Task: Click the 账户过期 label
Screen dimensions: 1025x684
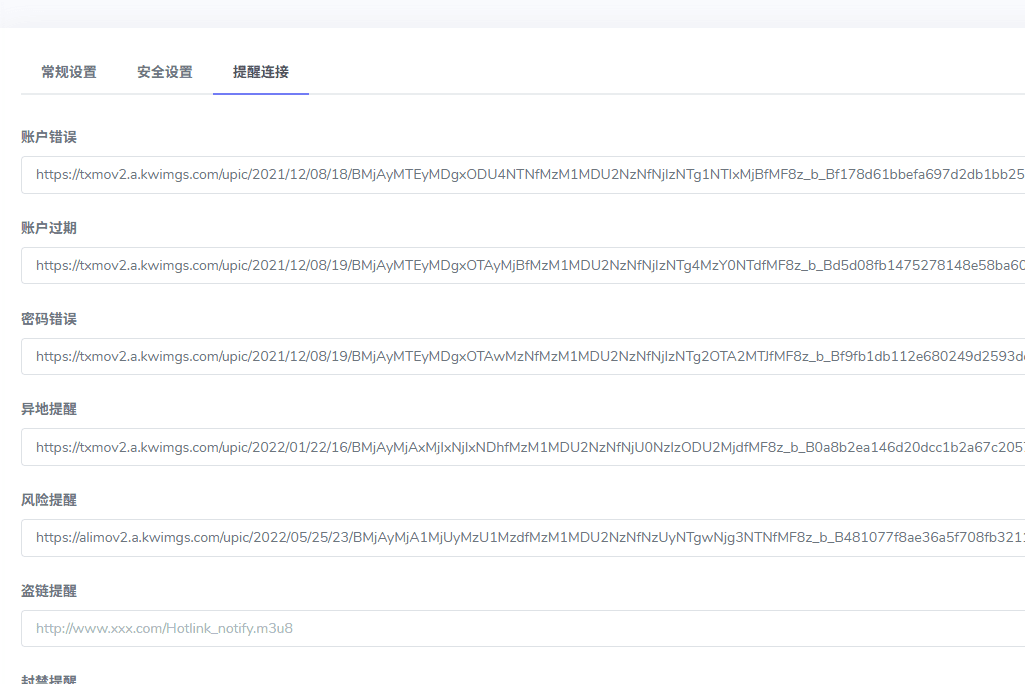Action: click(x=49, y=228)
